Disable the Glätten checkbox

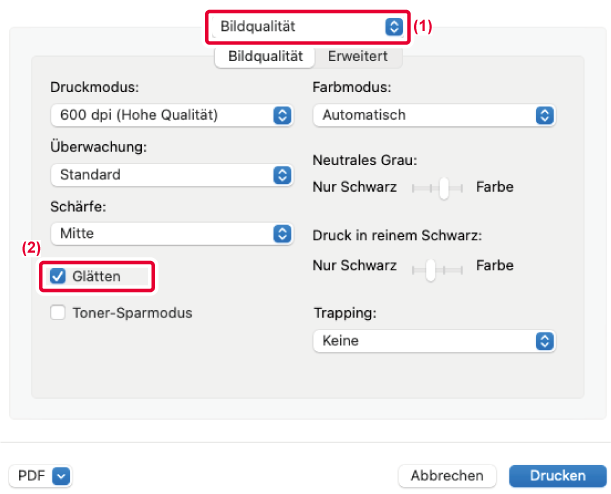58,276
